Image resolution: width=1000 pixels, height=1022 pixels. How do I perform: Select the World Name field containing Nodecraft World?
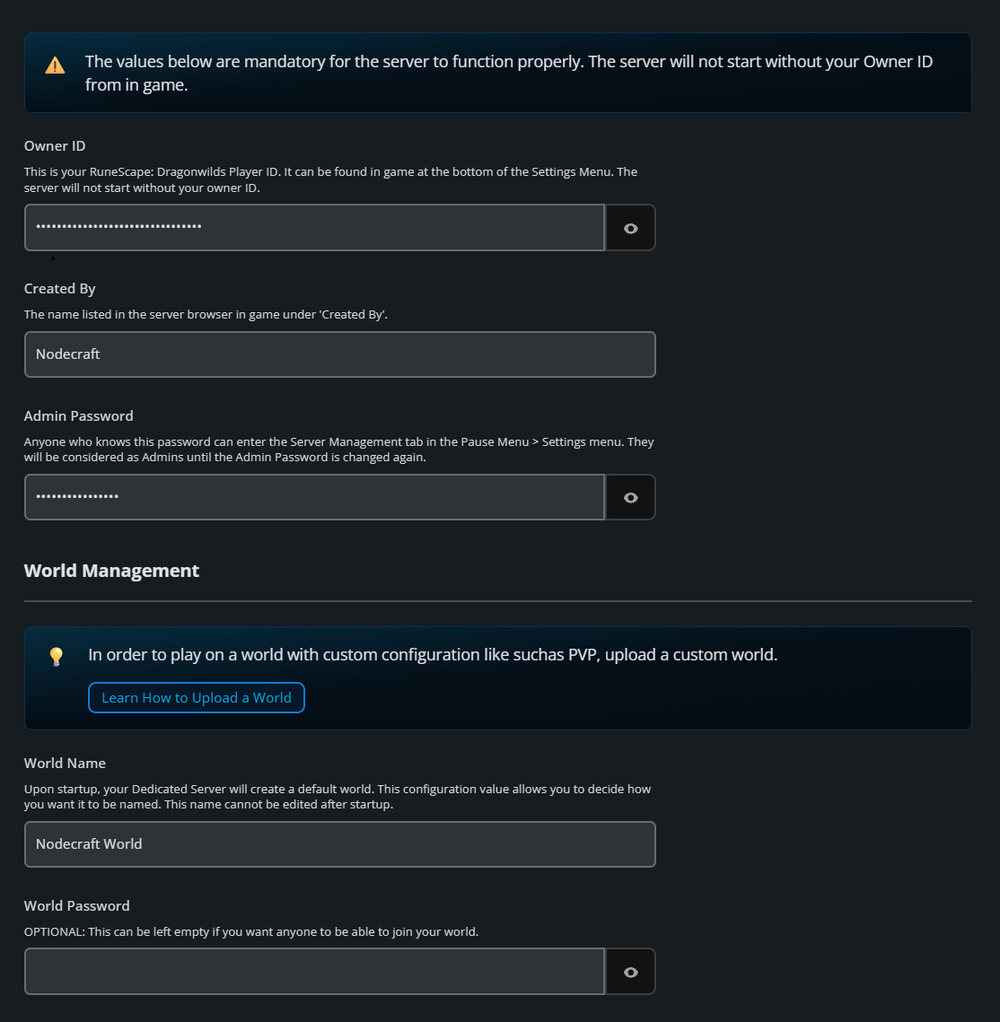[x=340, y=844]
